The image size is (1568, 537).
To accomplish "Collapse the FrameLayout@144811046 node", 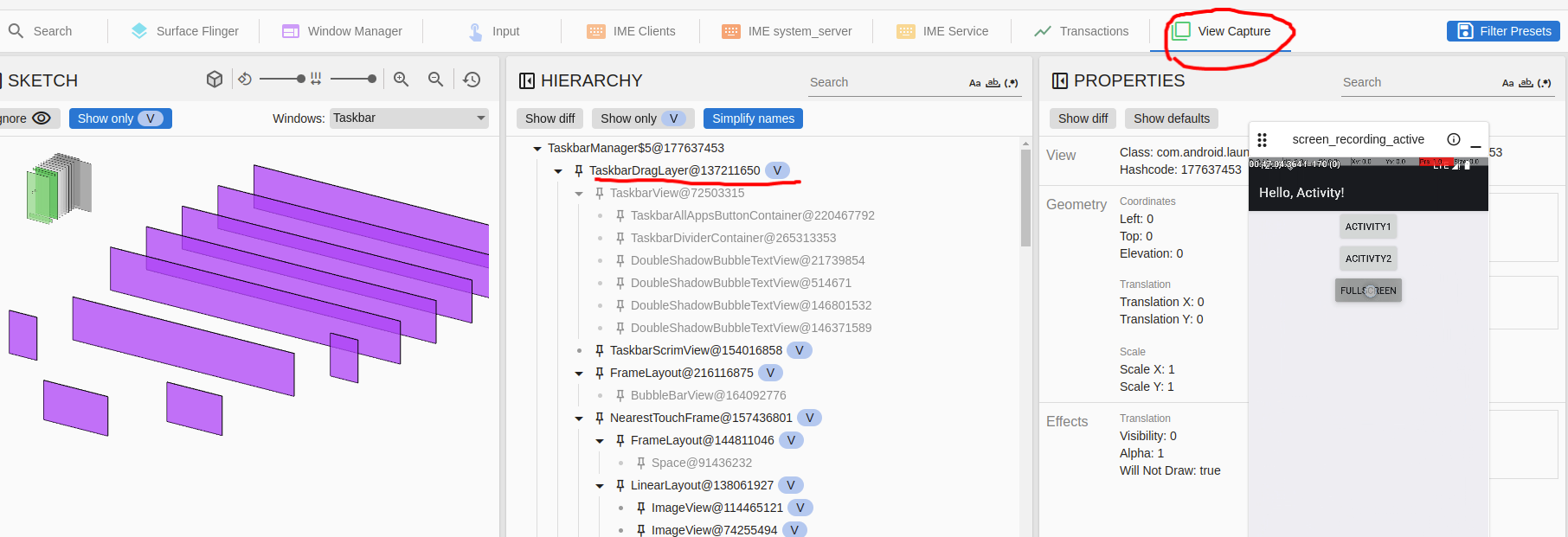I will tap(600, 441).
